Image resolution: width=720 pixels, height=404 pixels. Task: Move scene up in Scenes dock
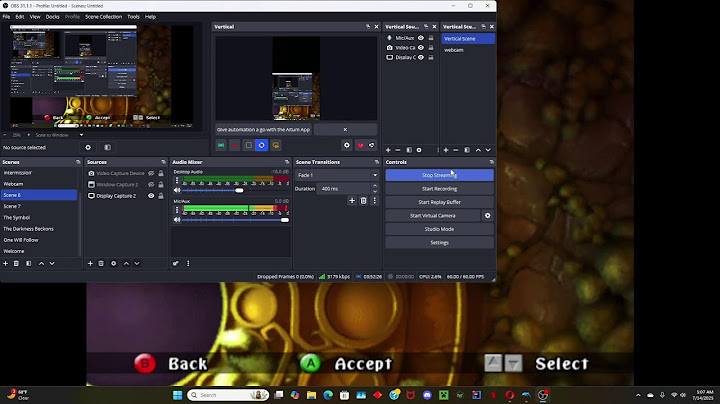pyautogui.click(x=41, y=264)
